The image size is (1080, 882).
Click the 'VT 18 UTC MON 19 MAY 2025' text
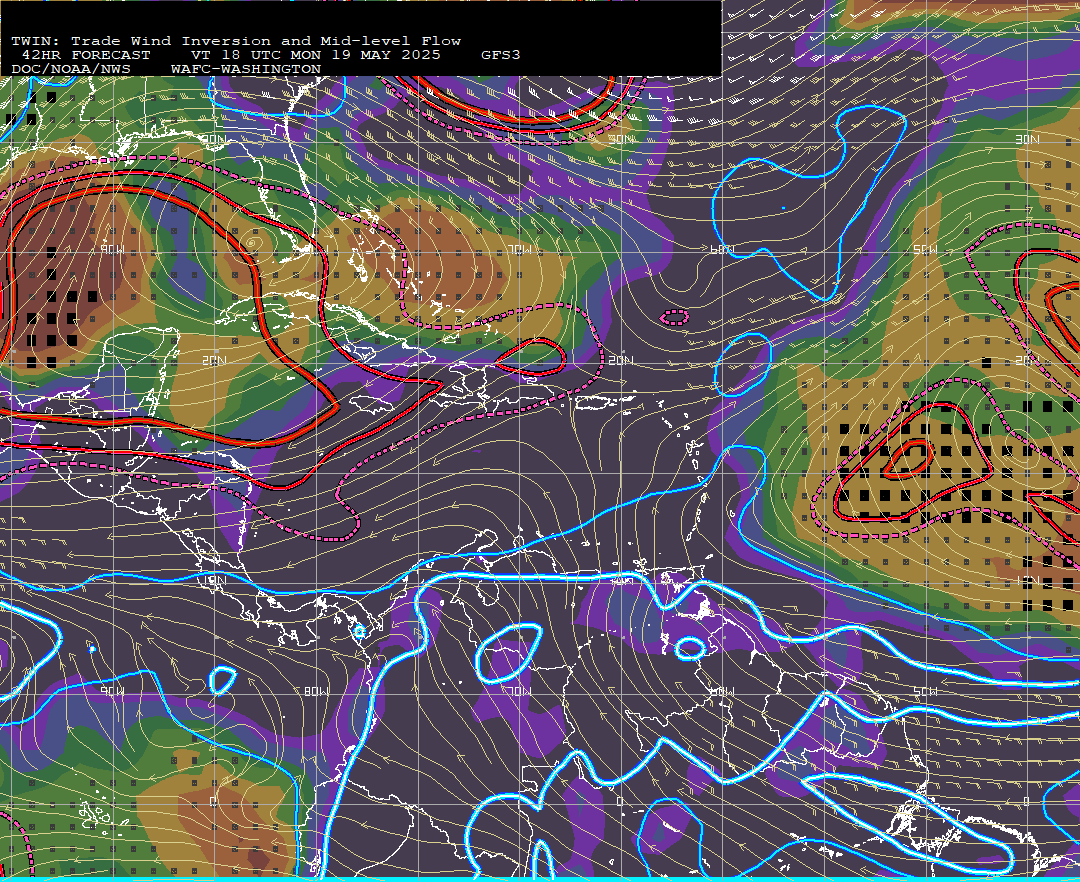click(316, 55)
